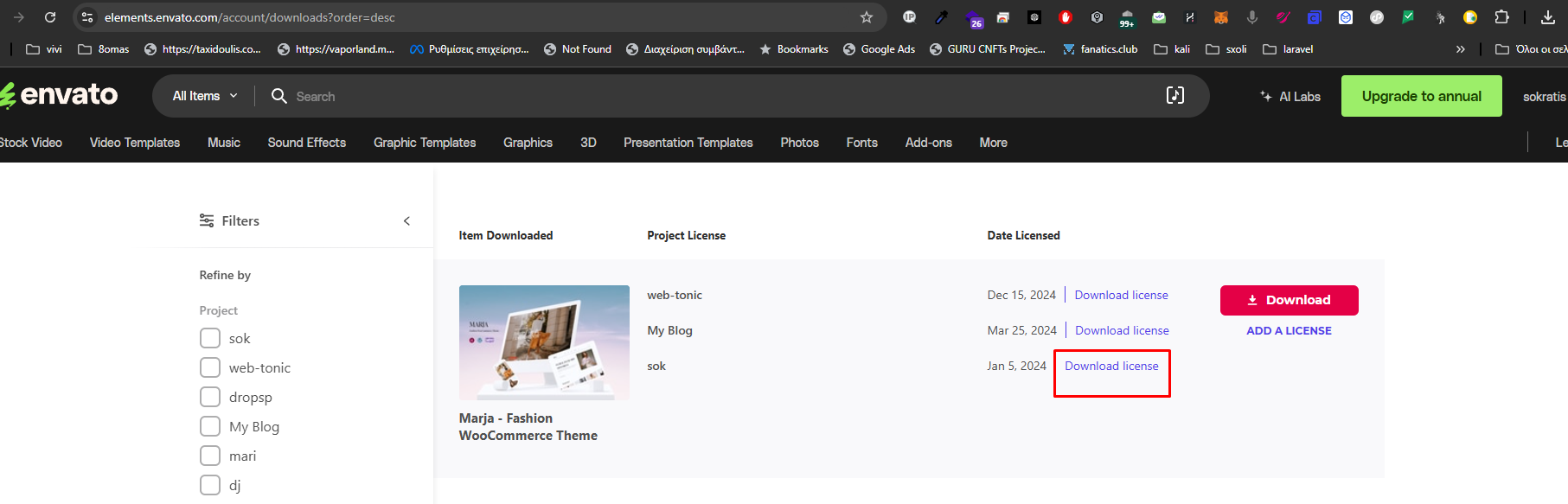Check the web-tonic project filter
The image size is (1568, 504).
coord(210,367)
